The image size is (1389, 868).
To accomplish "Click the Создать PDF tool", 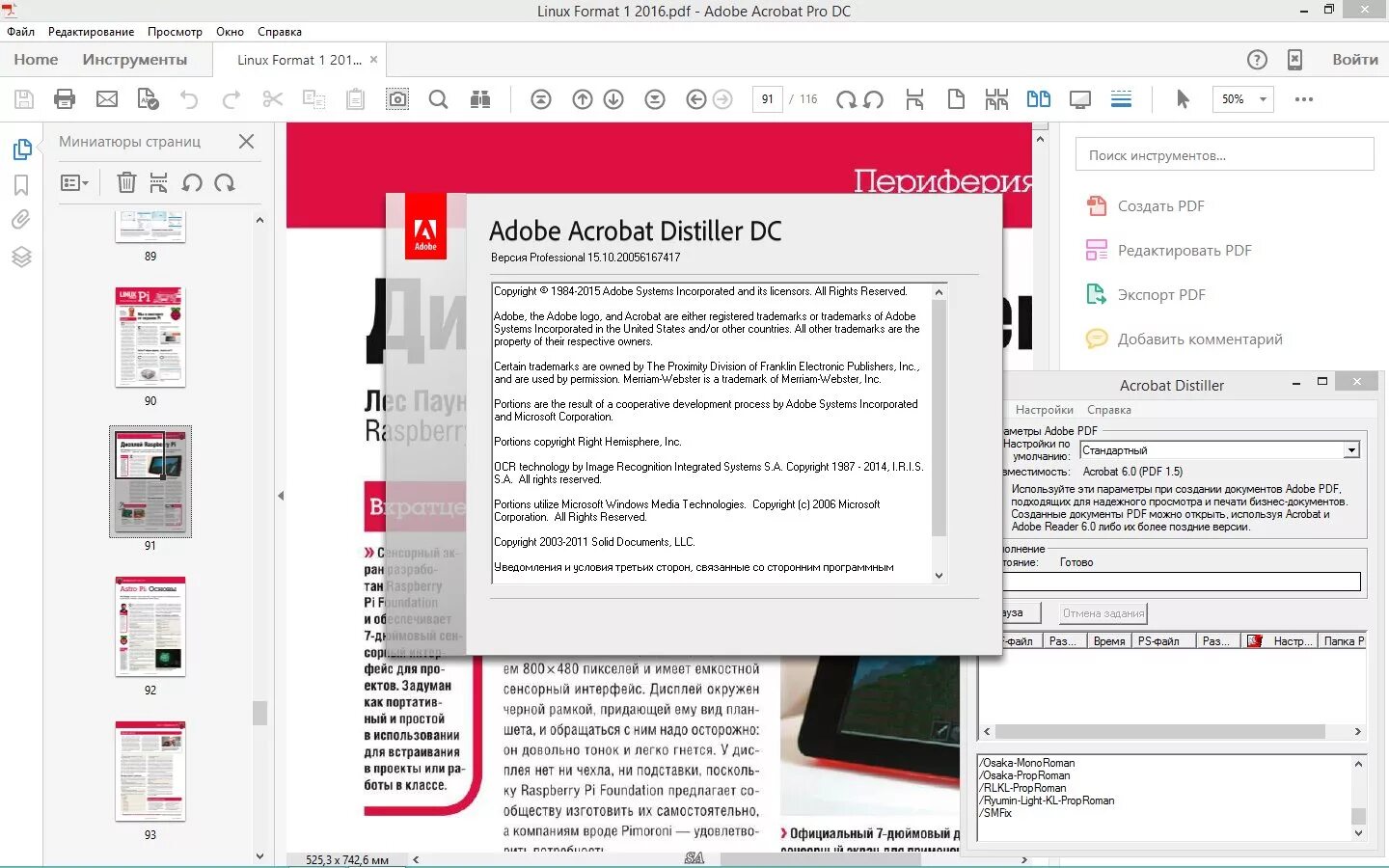I will (x=1145, y=205).
